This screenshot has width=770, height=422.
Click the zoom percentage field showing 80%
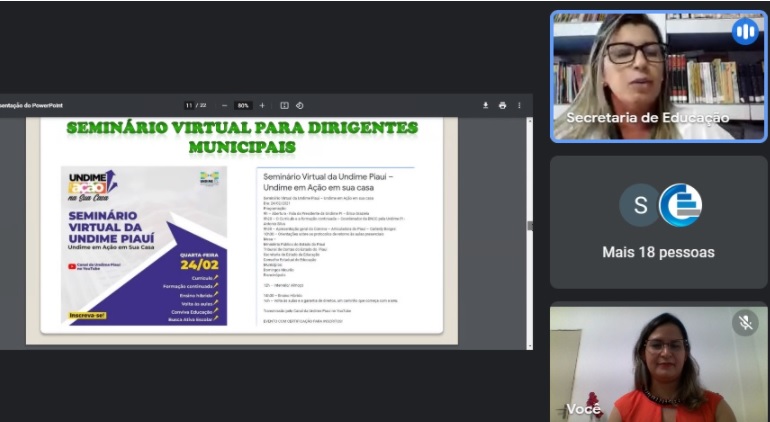tap(243, 105)
